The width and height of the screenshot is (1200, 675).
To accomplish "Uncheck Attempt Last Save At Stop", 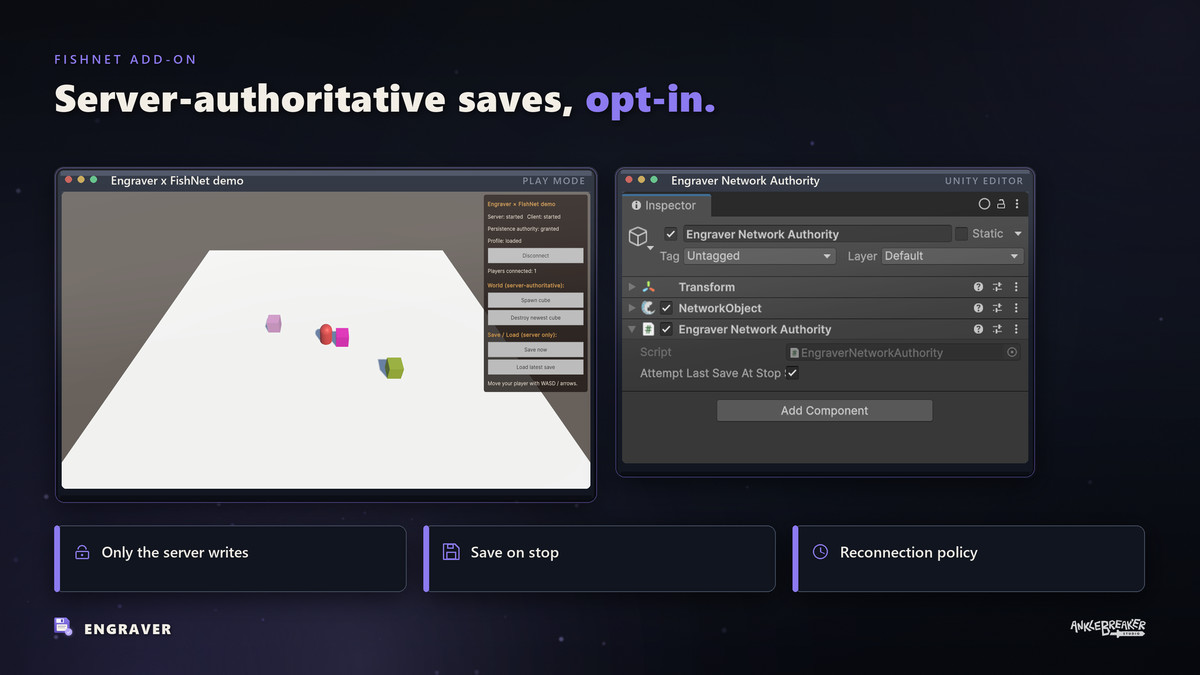I will pyautogui.click(x=792, y=373).
